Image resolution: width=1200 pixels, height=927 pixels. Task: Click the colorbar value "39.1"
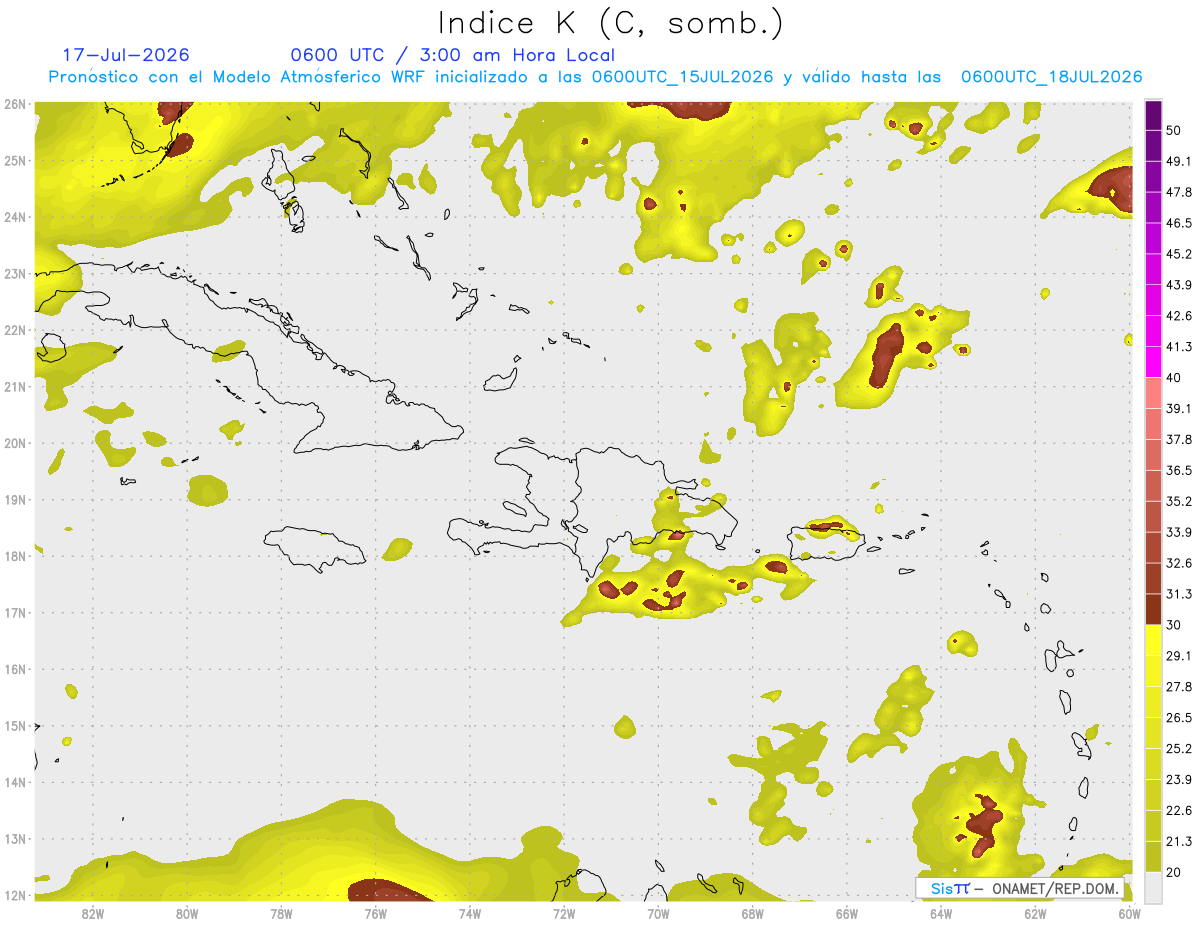pos(1179,408)
